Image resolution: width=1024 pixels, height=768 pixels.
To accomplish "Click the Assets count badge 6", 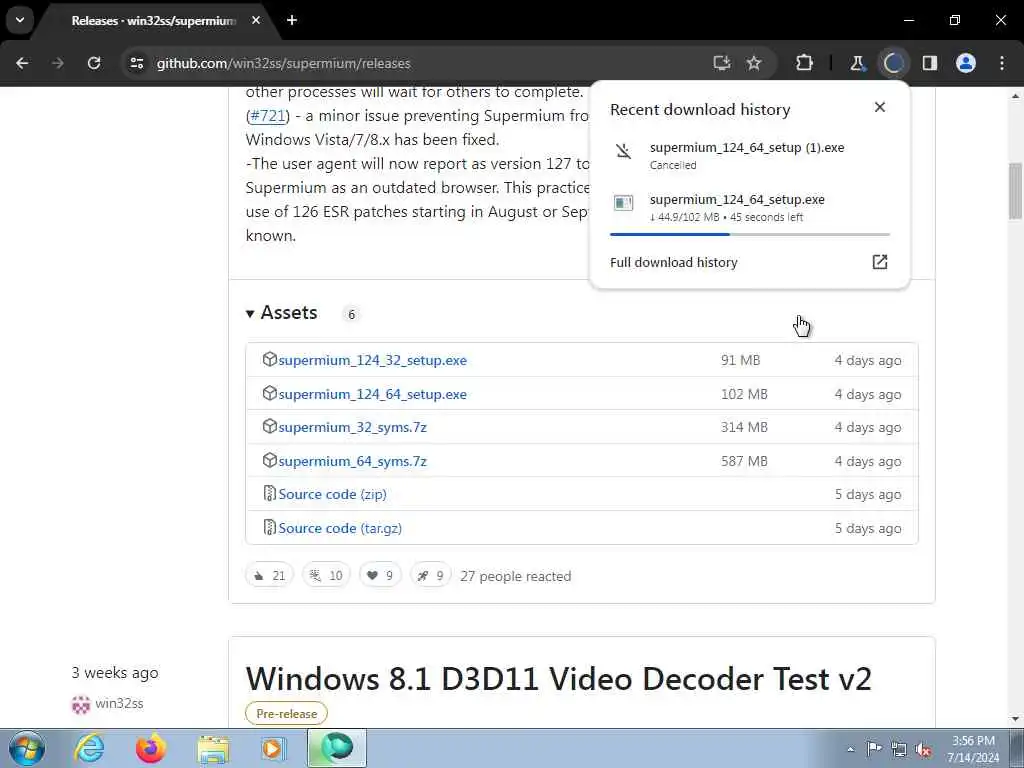I will click(x=351, y=315).
